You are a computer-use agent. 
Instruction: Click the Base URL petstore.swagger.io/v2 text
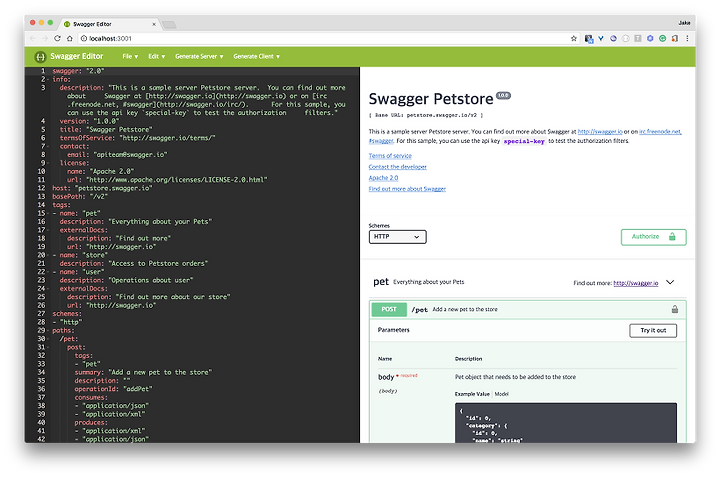pyautogui.click(x=426, y=115)
